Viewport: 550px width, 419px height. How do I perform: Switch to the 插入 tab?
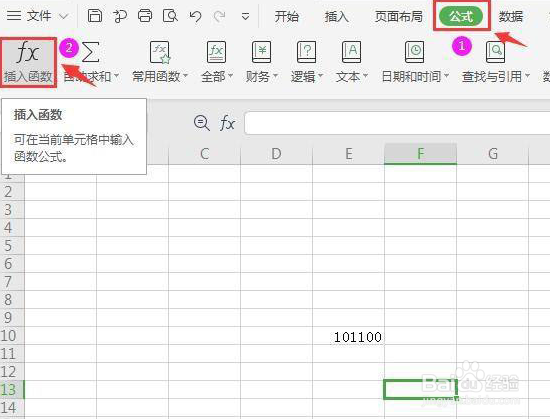(336, 16)
